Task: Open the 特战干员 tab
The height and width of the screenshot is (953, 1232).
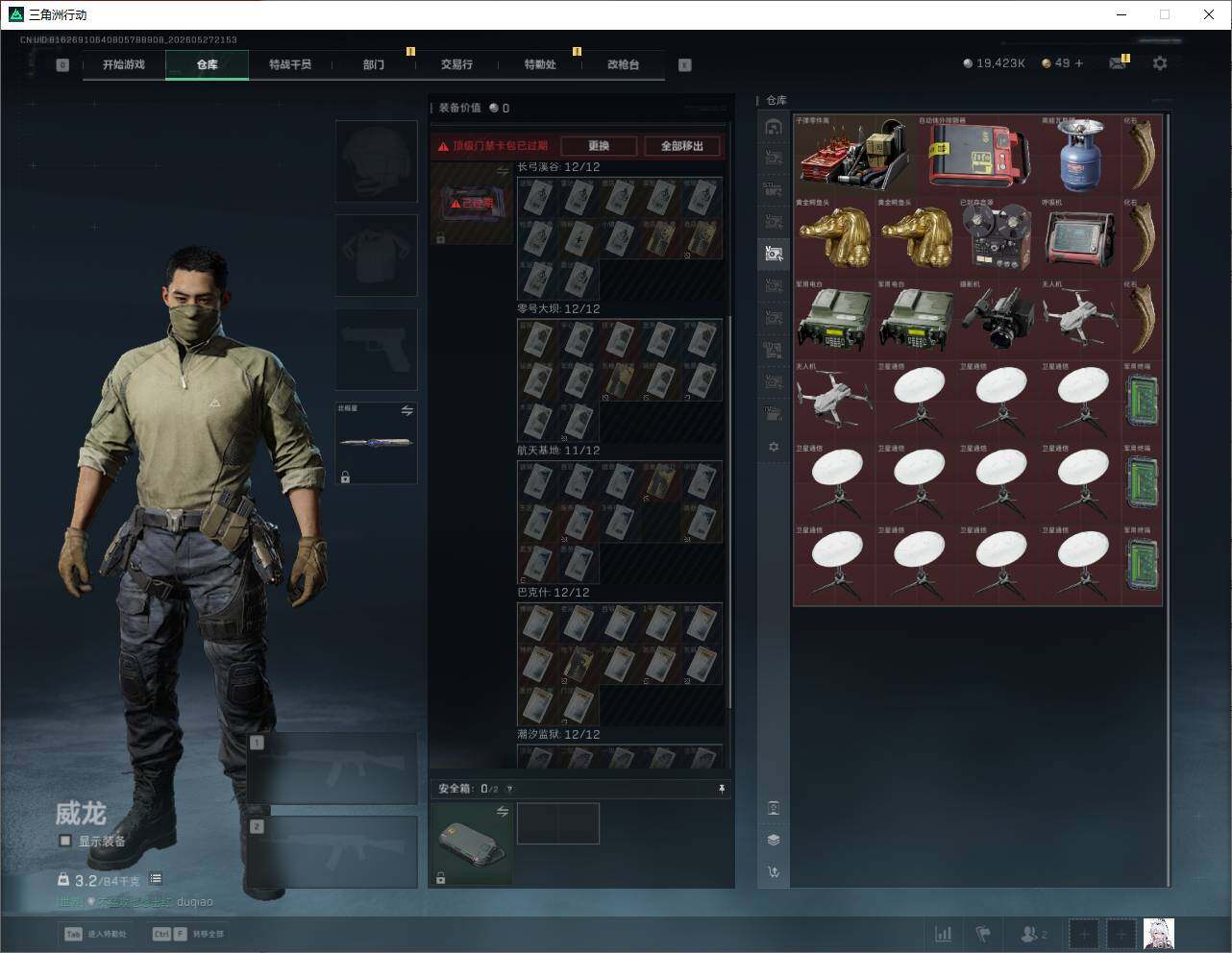Action: click(290, 65)
